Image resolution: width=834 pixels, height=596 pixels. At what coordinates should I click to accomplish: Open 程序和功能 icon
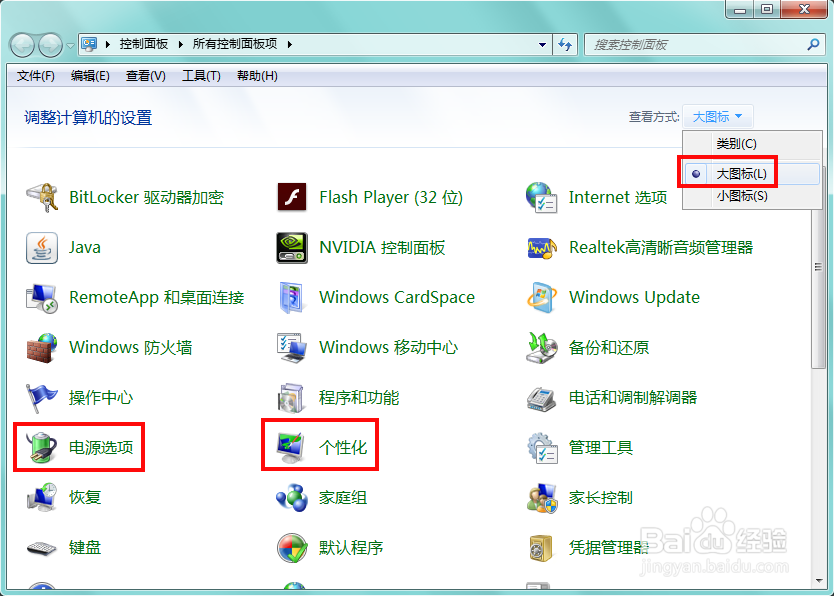click(291, 398)
